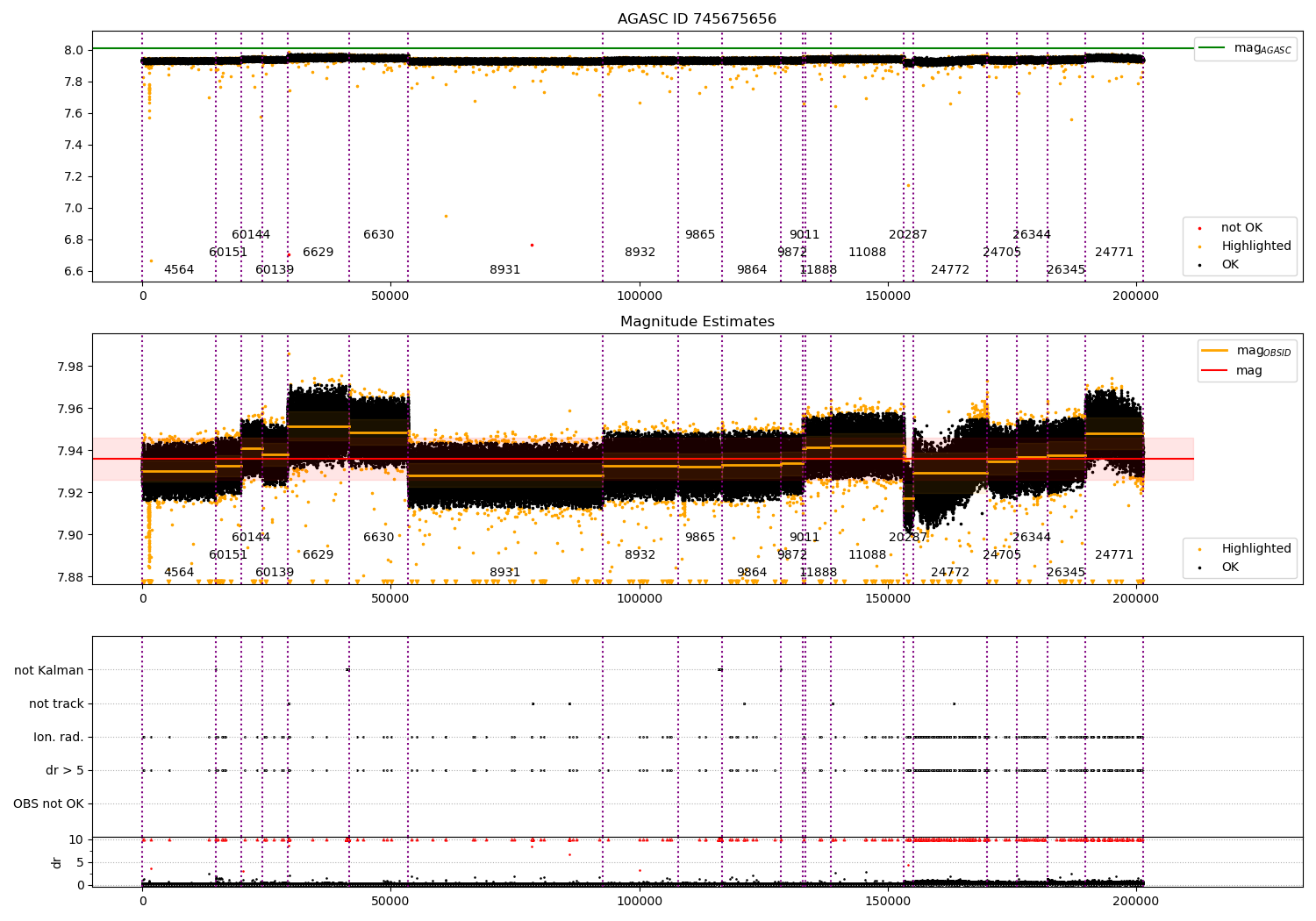
Task: Click the 8.0 tick on the top plot
Action: tap(74, 51)
